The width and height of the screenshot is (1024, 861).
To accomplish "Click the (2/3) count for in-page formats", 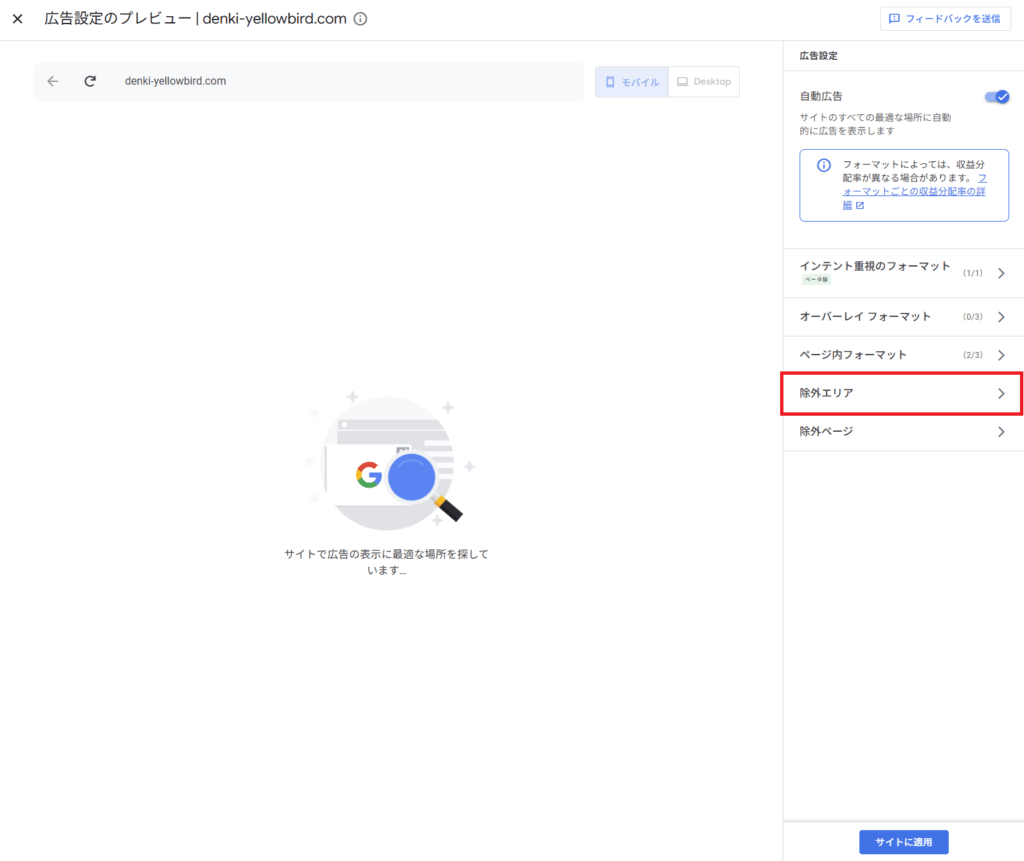I will [x=972, y=355].
